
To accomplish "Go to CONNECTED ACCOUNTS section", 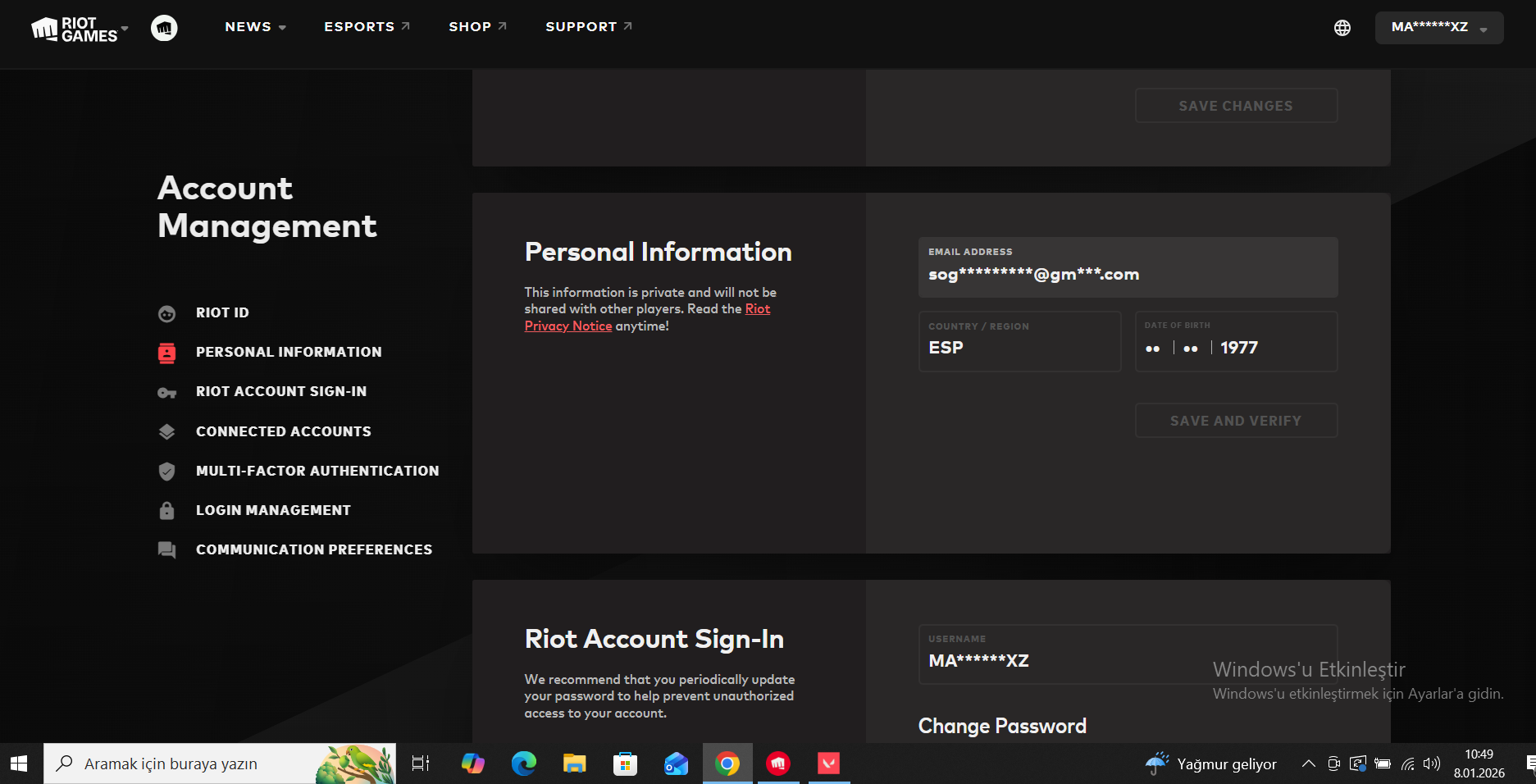I will click(284, 432).
